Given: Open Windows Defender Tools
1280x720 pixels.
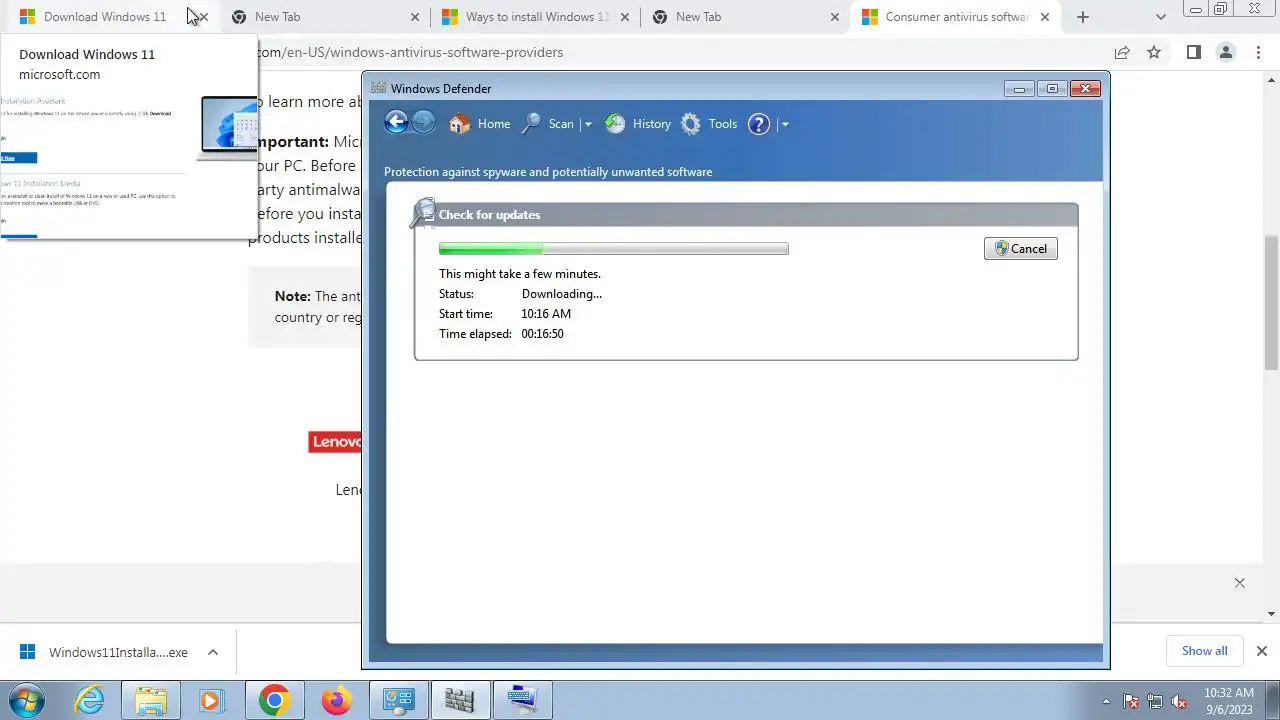Looking at the screenshot, I should point(709,124).
